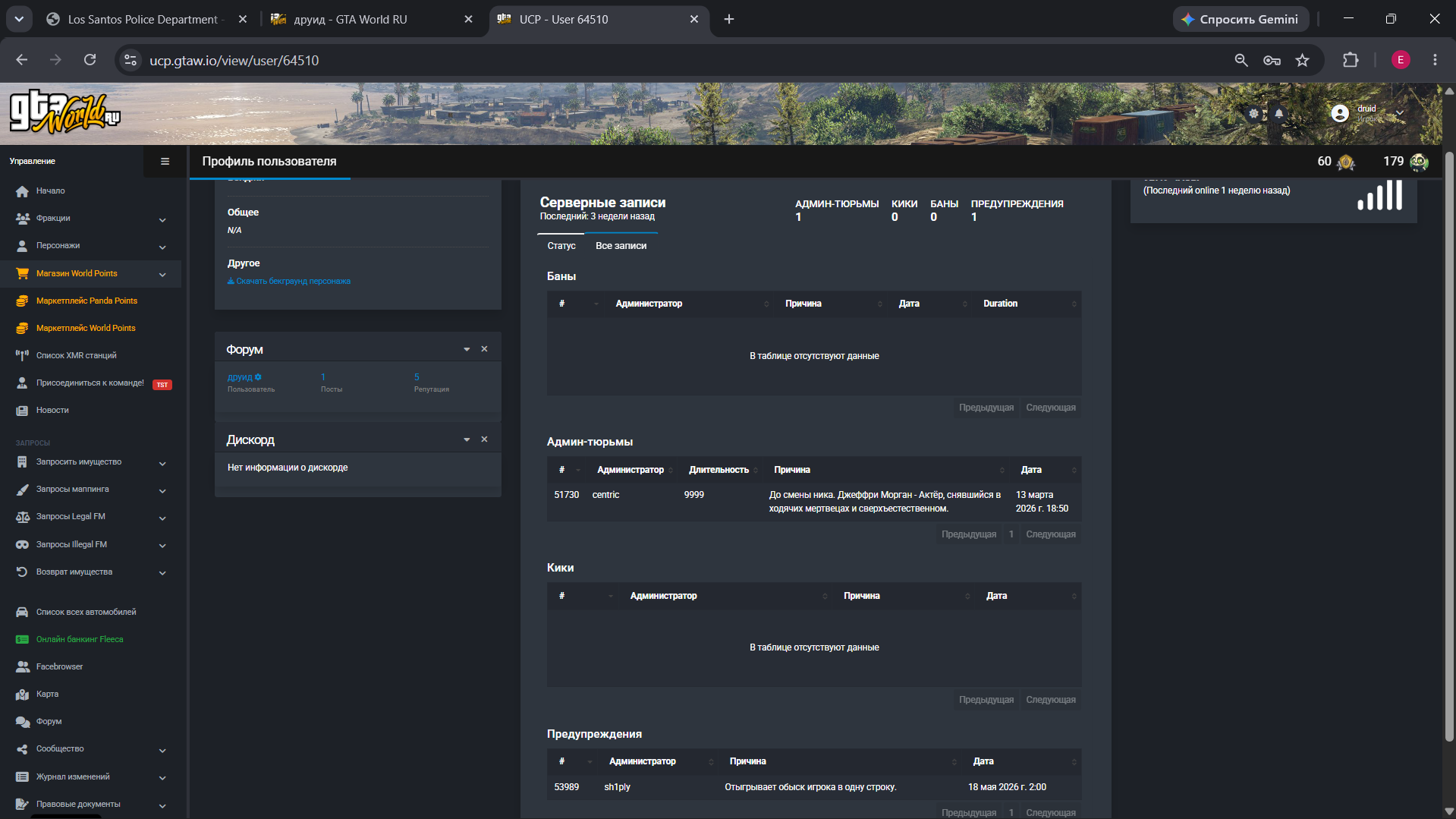1456x819 pixels.
Task: Click the notification bell icon in header
Action: [1278, 114]
